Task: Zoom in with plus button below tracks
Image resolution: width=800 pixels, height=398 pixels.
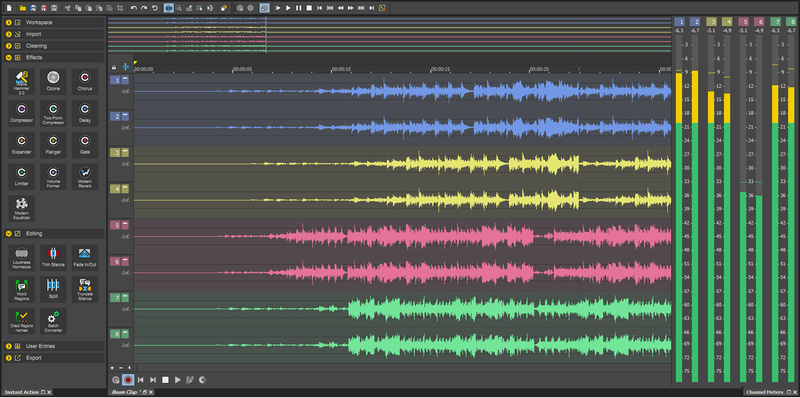Action: click(x=112, y=367)
